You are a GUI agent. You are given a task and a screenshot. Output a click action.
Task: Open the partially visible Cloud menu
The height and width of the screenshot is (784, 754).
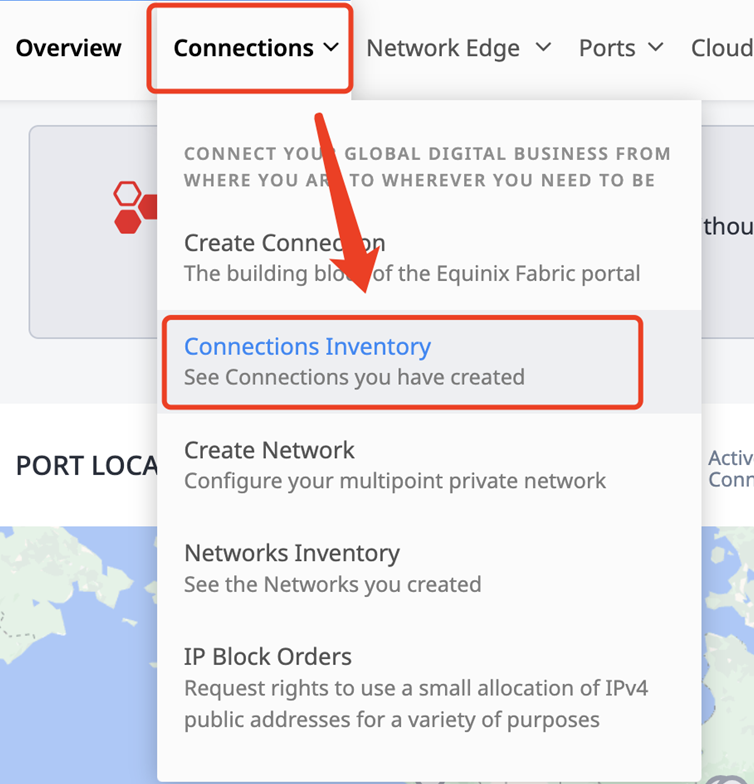(x=722, y=48)
